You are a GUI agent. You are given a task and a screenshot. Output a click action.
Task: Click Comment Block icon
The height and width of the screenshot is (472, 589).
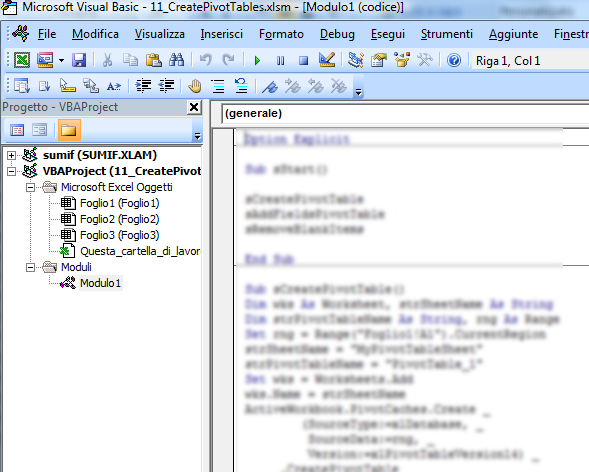coord(218,86)
